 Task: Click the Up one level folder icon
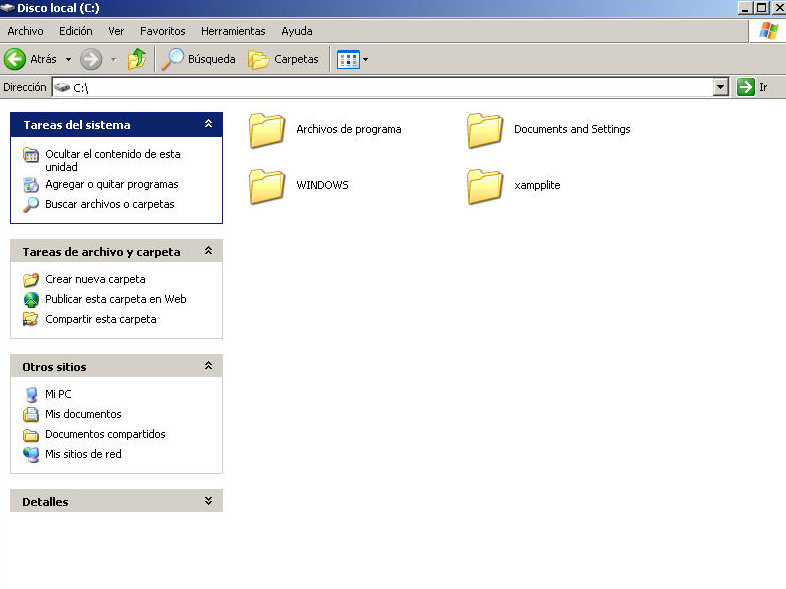[x=137, y=59]
